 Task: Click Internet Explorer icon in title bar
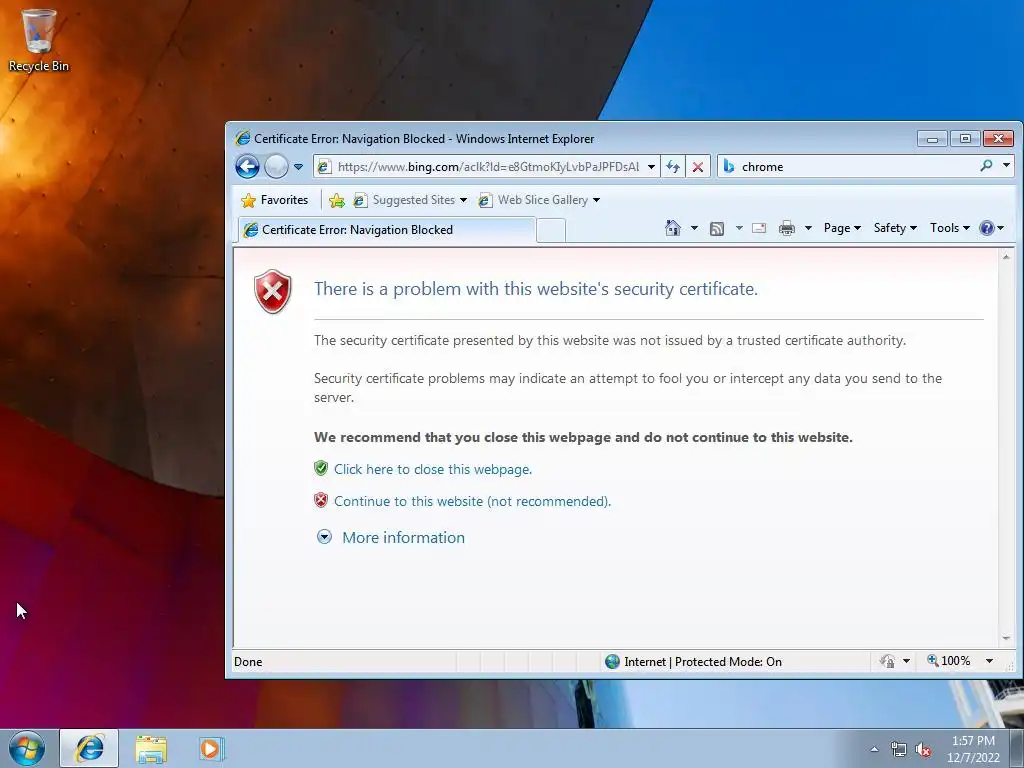pos(243,138)
